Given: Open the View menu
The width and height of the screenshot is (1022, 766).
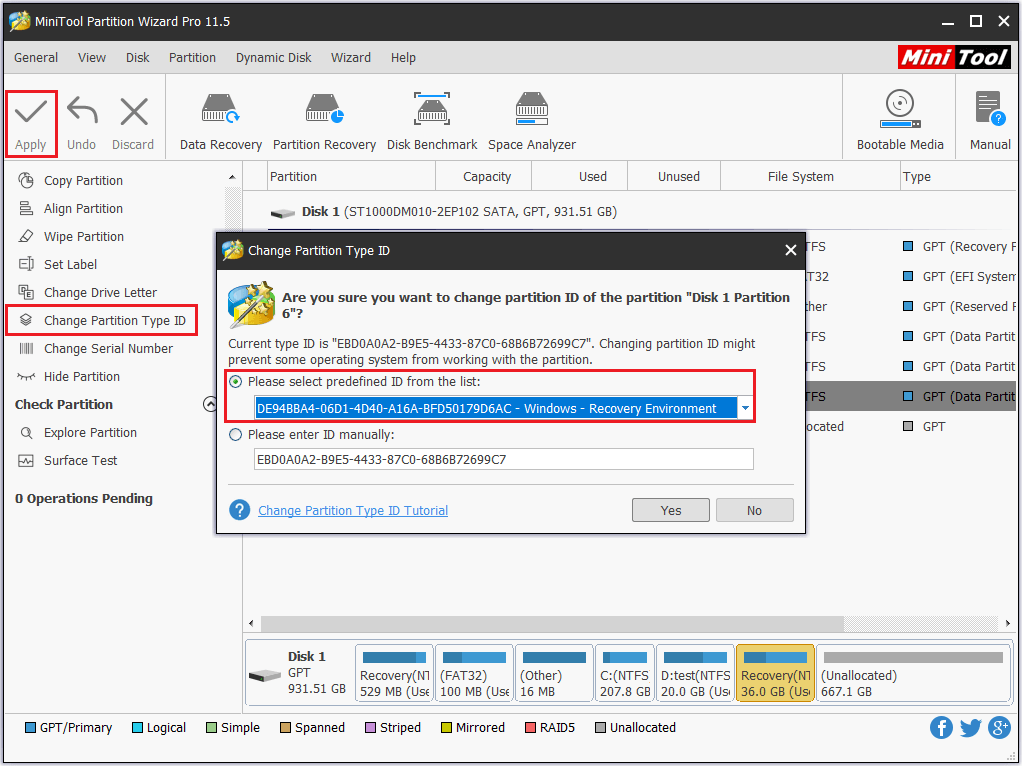Looking at the screenshot, I should coord(92,57).
